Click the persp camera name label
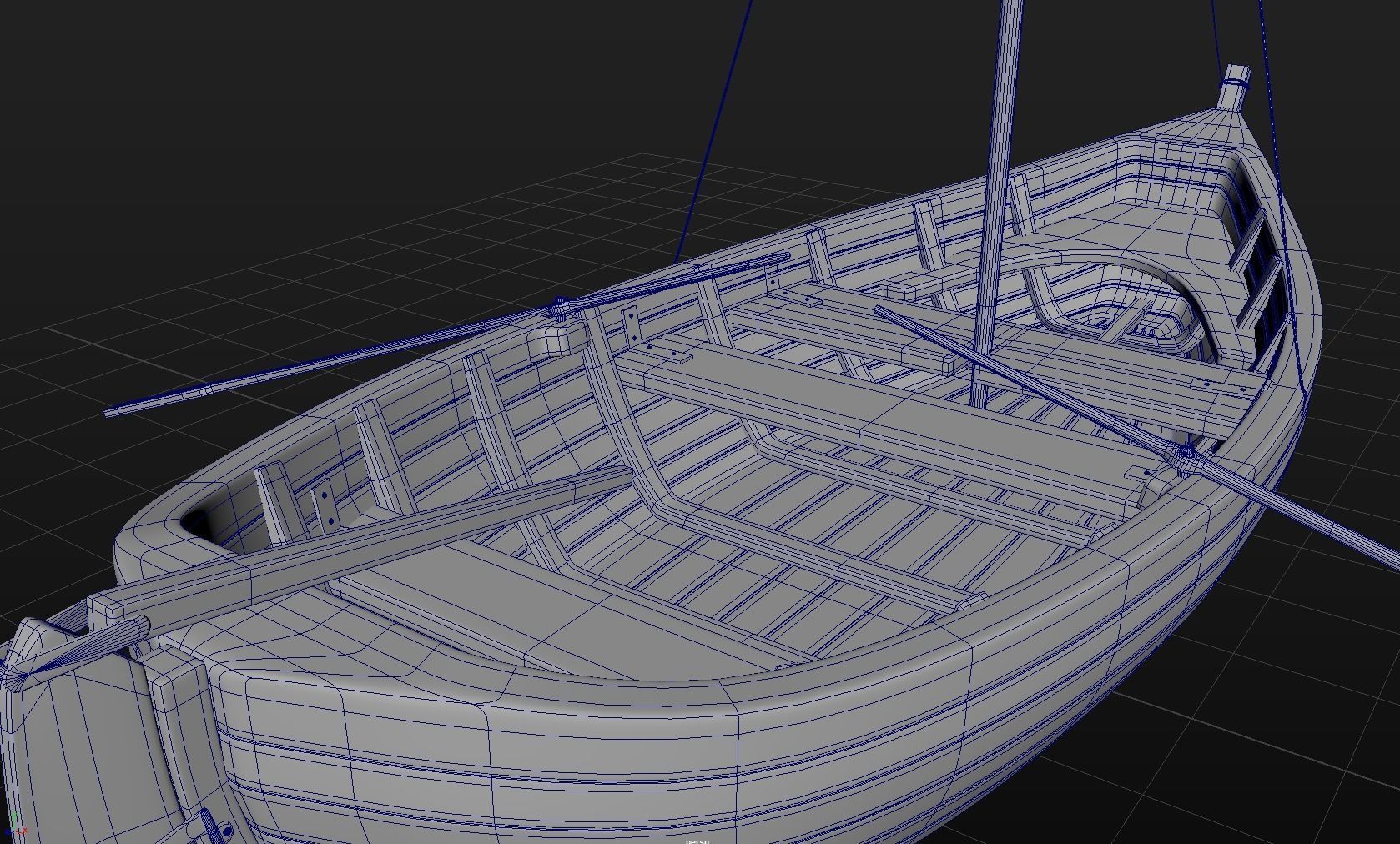This screenshot has height=844, width=1400. [697, 841]
